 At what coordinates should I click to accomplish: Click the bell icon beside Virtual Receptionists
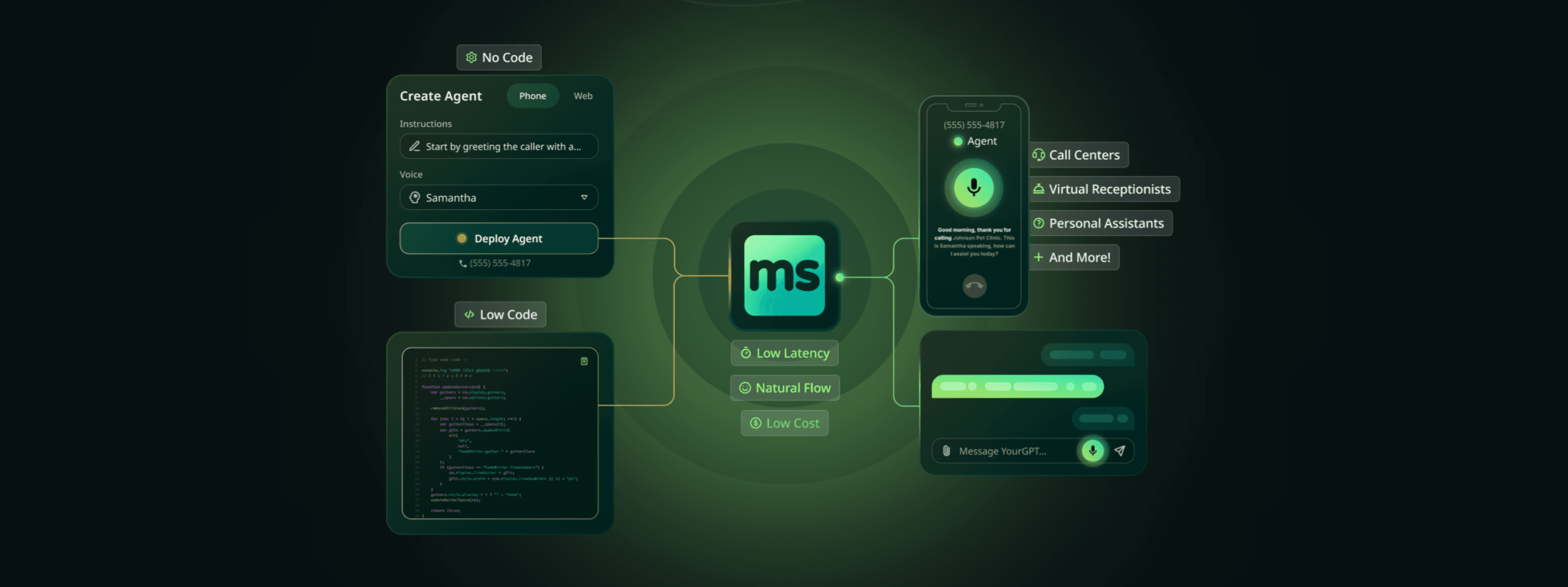[1039, 188]
